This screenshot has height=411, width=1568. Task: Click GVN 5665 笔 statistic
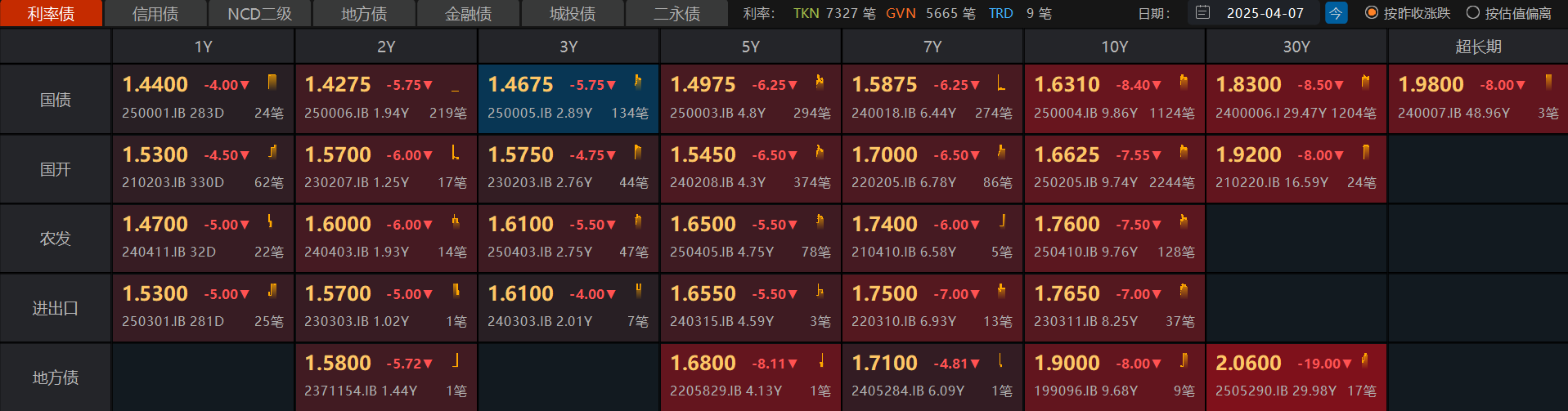pyautogui.click(x=931, y=13)
